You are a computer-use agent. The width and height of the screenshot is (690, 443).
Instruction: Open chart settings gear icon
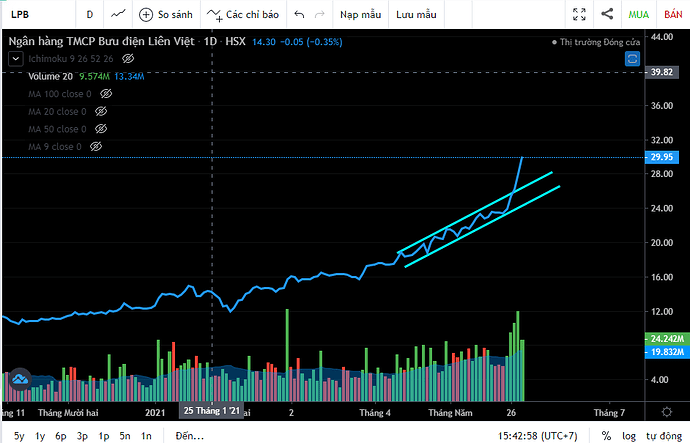tap(667, 412)
